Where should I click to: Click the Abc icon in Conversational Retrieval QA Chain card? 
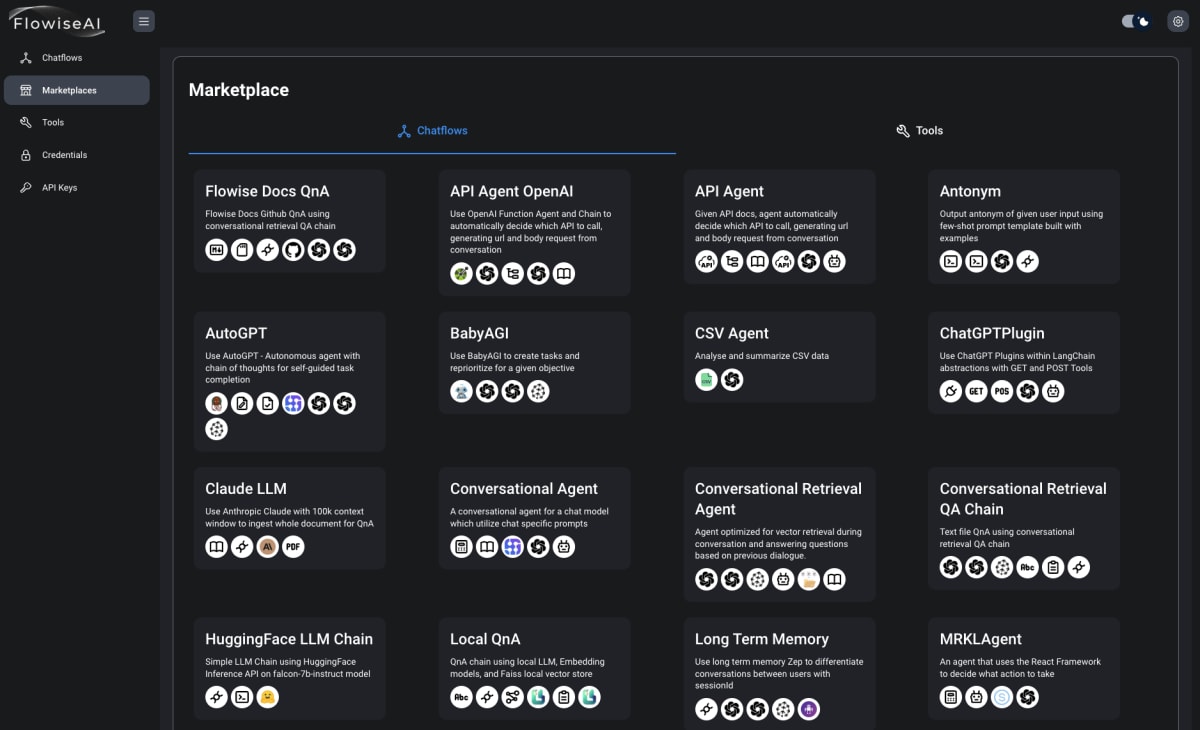tap(1027, 567)
